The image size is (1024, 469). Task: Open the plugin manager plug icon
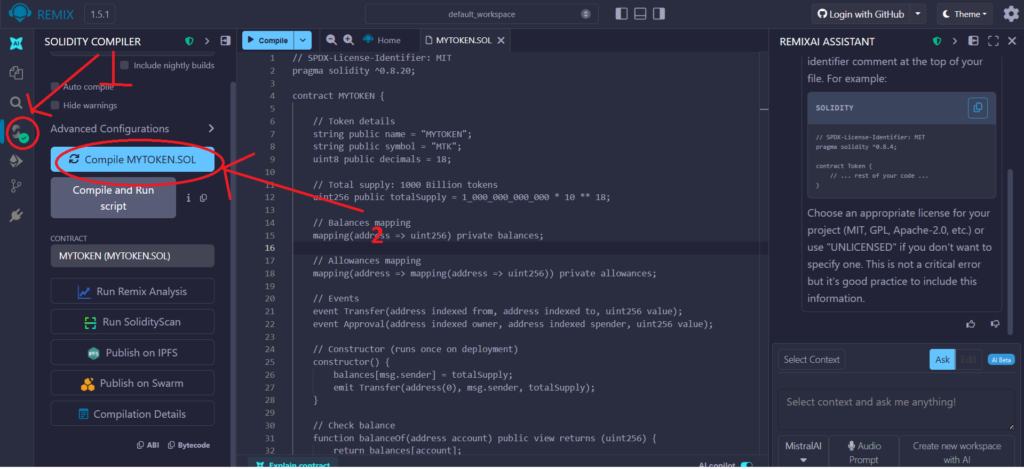(x=16, y=215)
